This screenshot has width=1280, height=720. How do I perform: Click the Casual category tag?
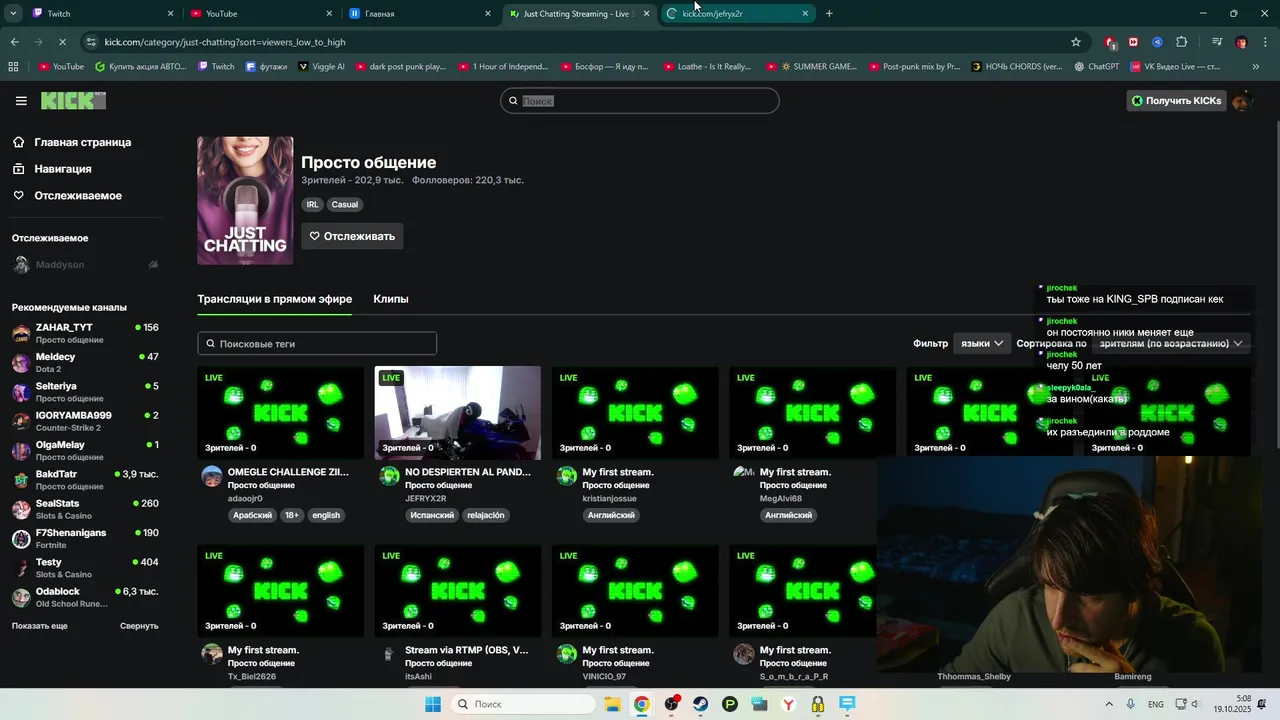[345, 205]
